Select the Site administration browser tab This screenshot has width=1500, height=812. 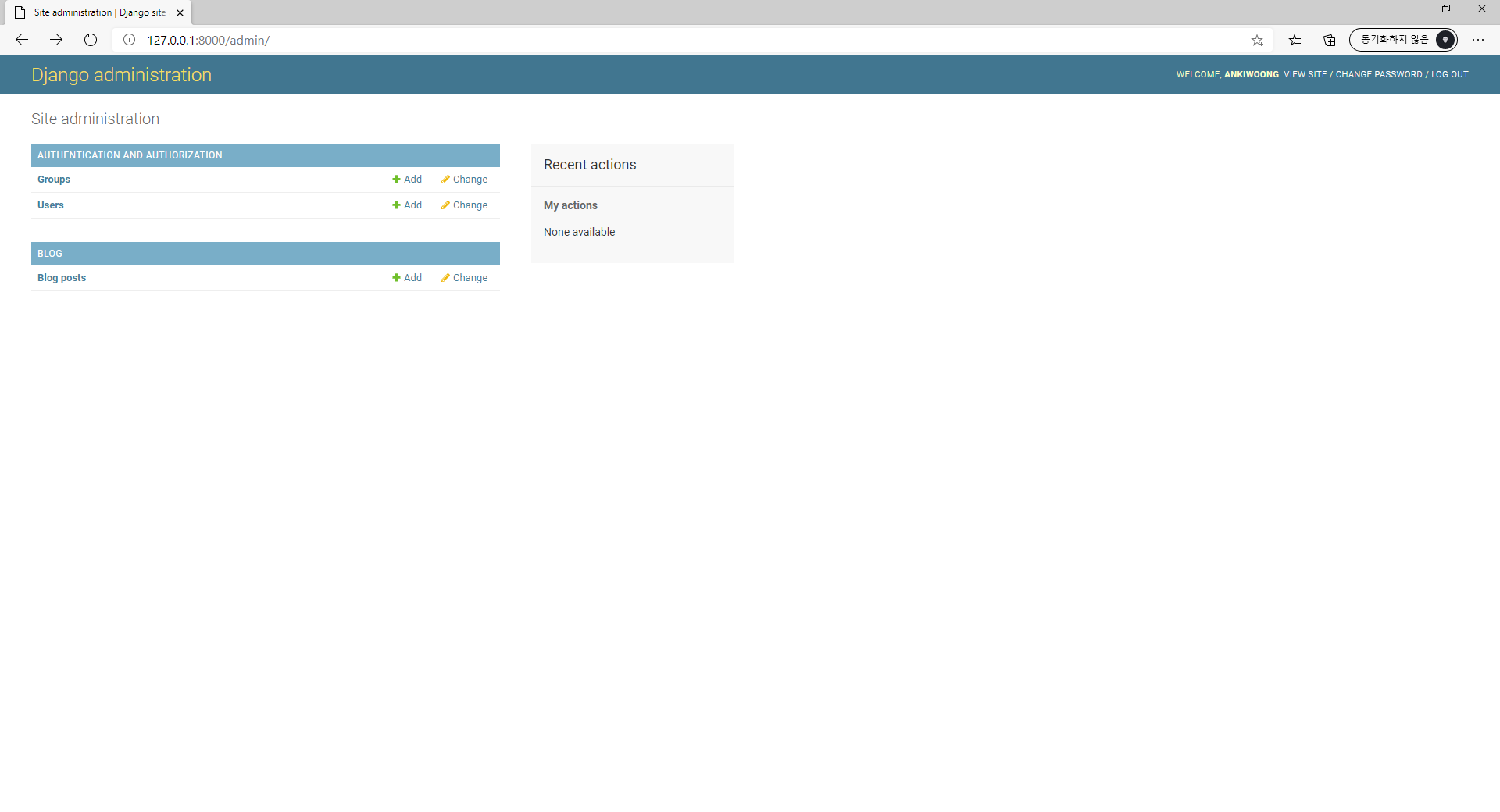point(100,12)
